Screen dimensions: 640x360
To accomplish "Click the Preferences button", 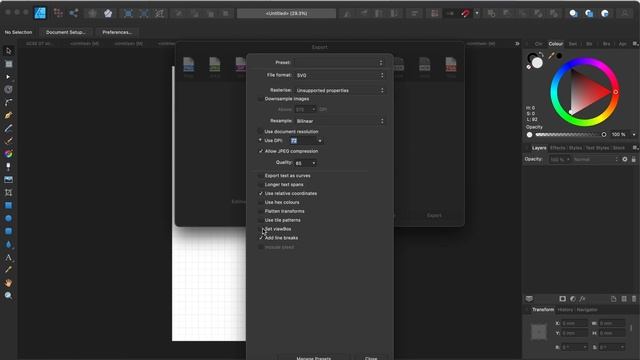I will pyautogui.click(x=117, y=32).
